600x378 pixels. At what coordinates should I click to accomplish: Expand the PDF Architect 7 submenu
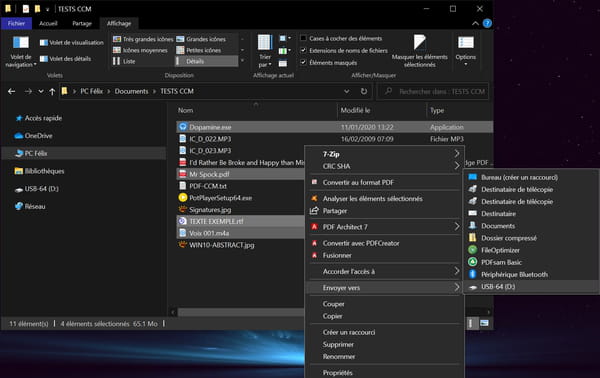tap(384, 227)
